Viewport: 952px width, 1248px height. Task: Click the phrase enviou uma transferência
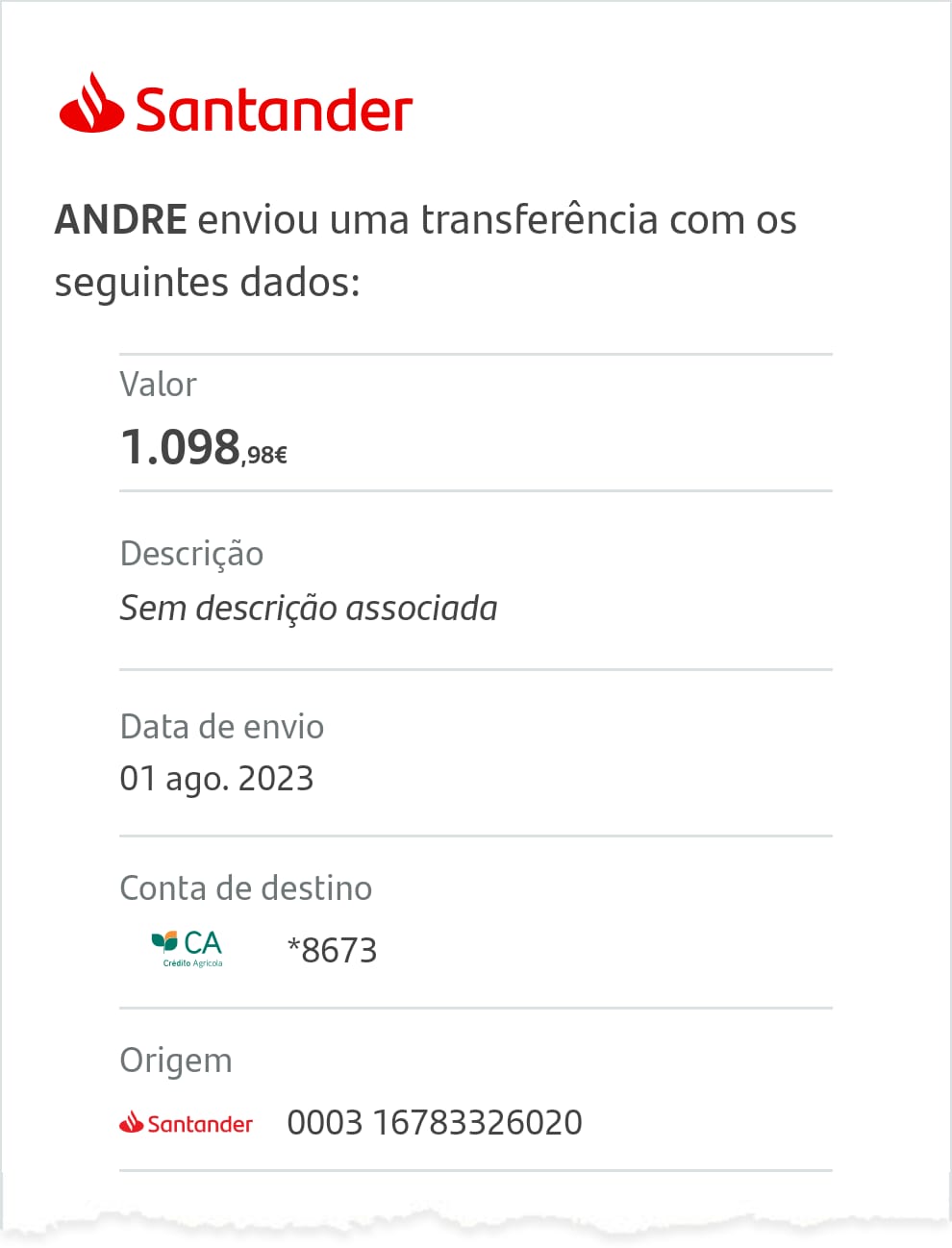coord(428,220)
